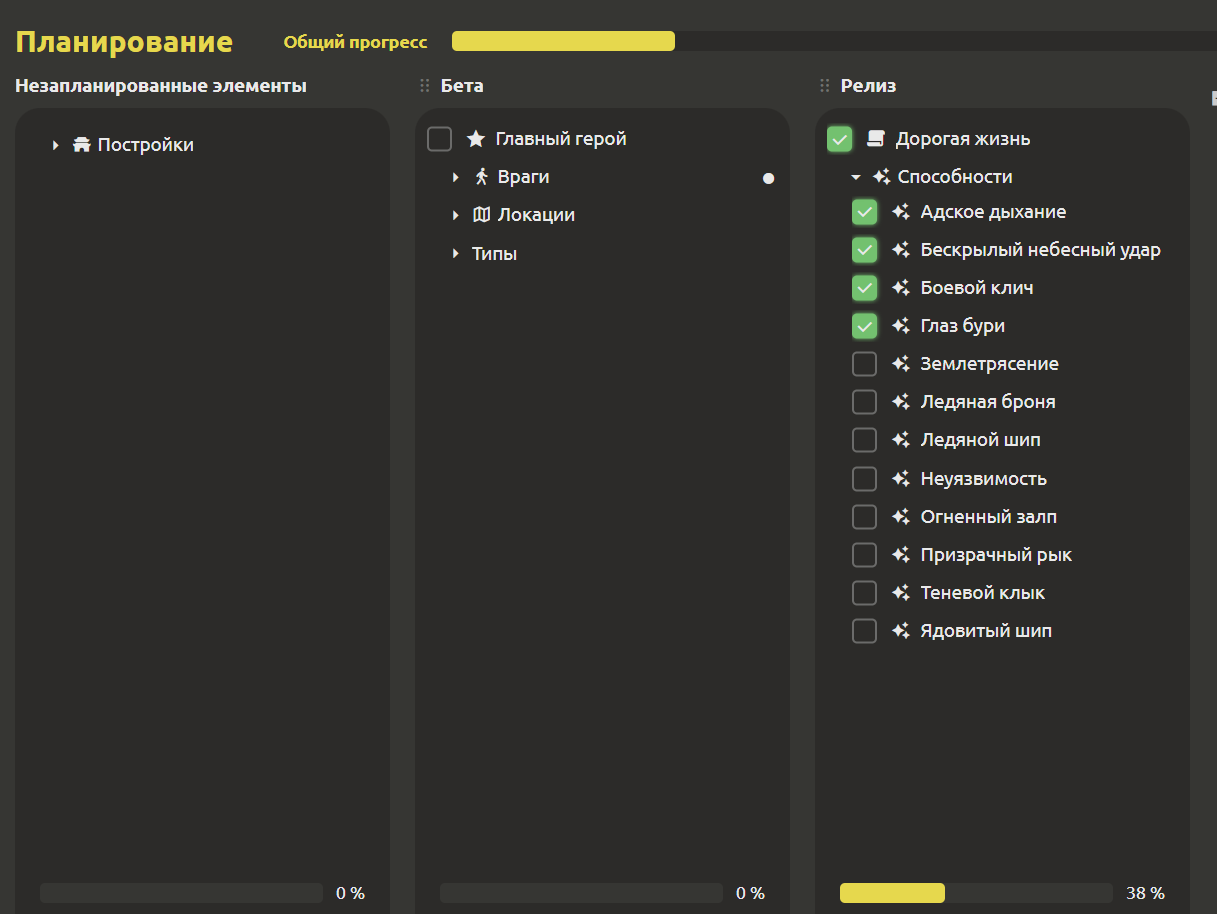Click the buildings icon next to Постройки
The width and height of the screenshot is (1217, 914).
tap(82, 145)
